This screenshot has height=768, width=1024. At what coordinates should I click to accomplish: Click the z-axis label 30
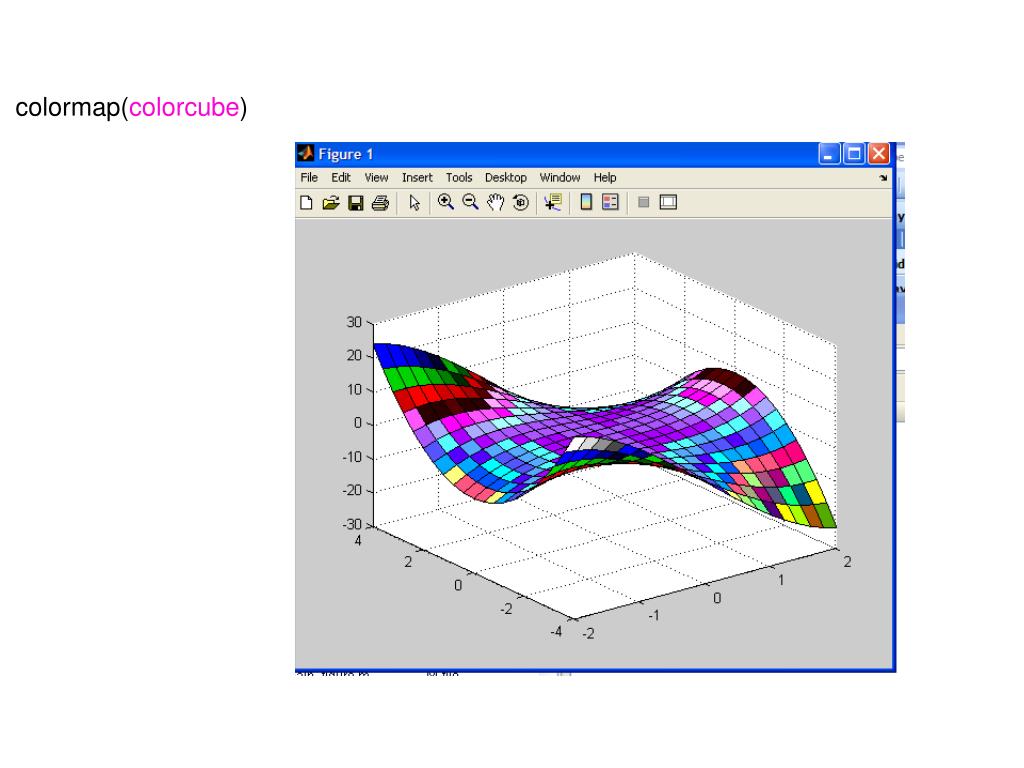click(354, 322)
